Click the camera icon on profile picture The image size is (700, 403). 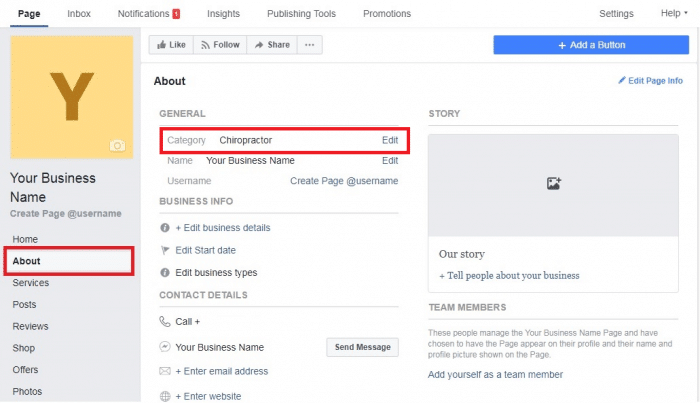117,145
